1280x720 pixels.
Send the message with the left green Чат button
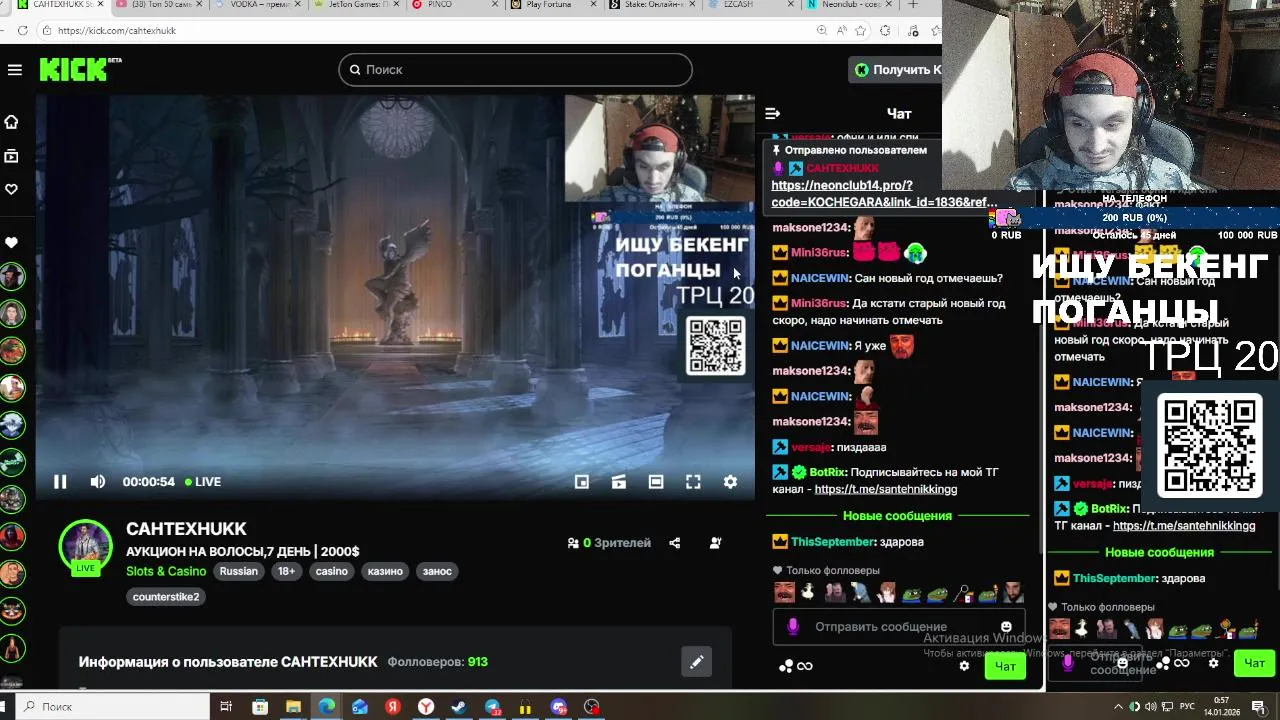coord(1005,666)
